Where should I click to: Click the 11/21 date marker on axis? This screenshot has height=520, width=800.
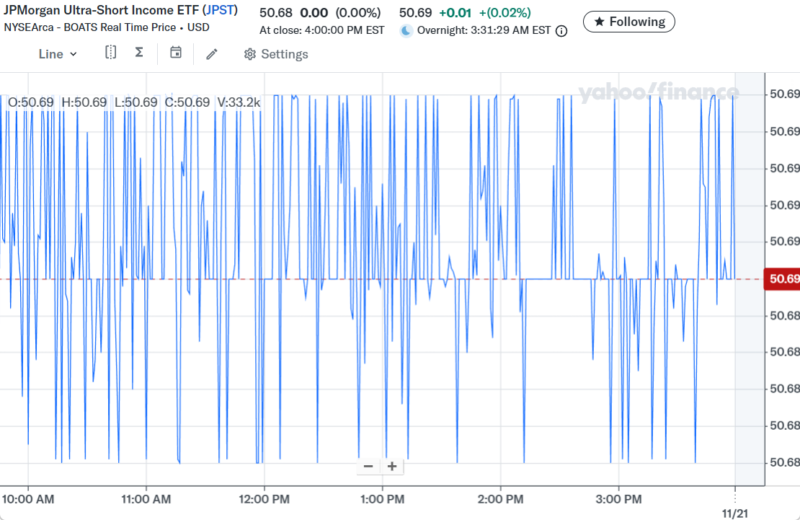point(735,510)
